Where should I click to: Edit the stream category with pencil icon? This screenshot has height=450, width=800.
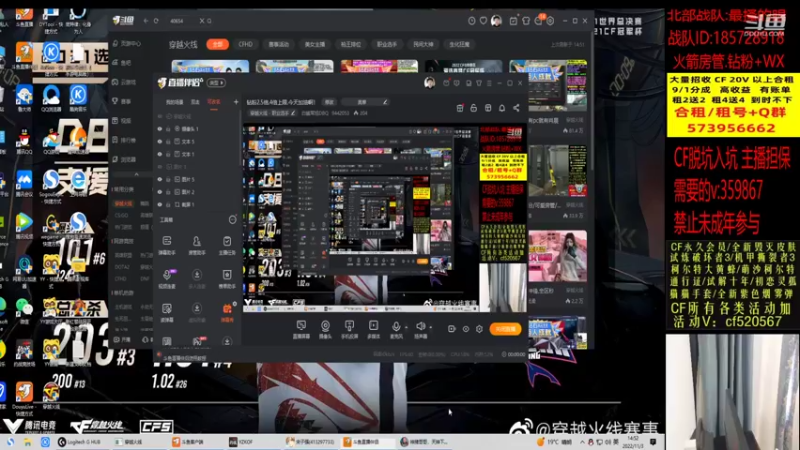point(293,113)
